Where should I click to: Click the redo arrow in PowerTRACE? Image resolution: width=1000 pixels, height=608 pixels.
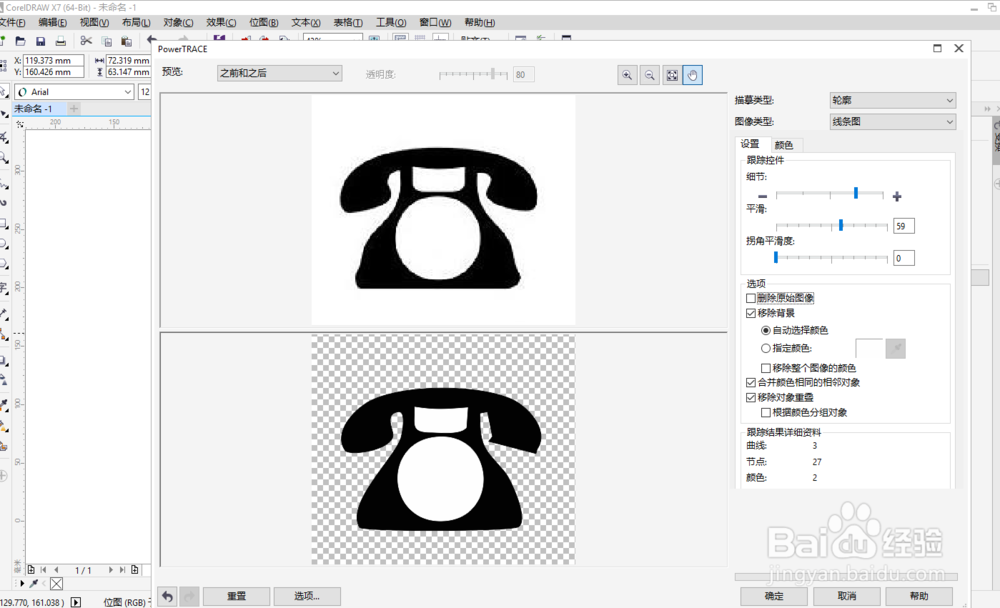(x=189, y=597)
